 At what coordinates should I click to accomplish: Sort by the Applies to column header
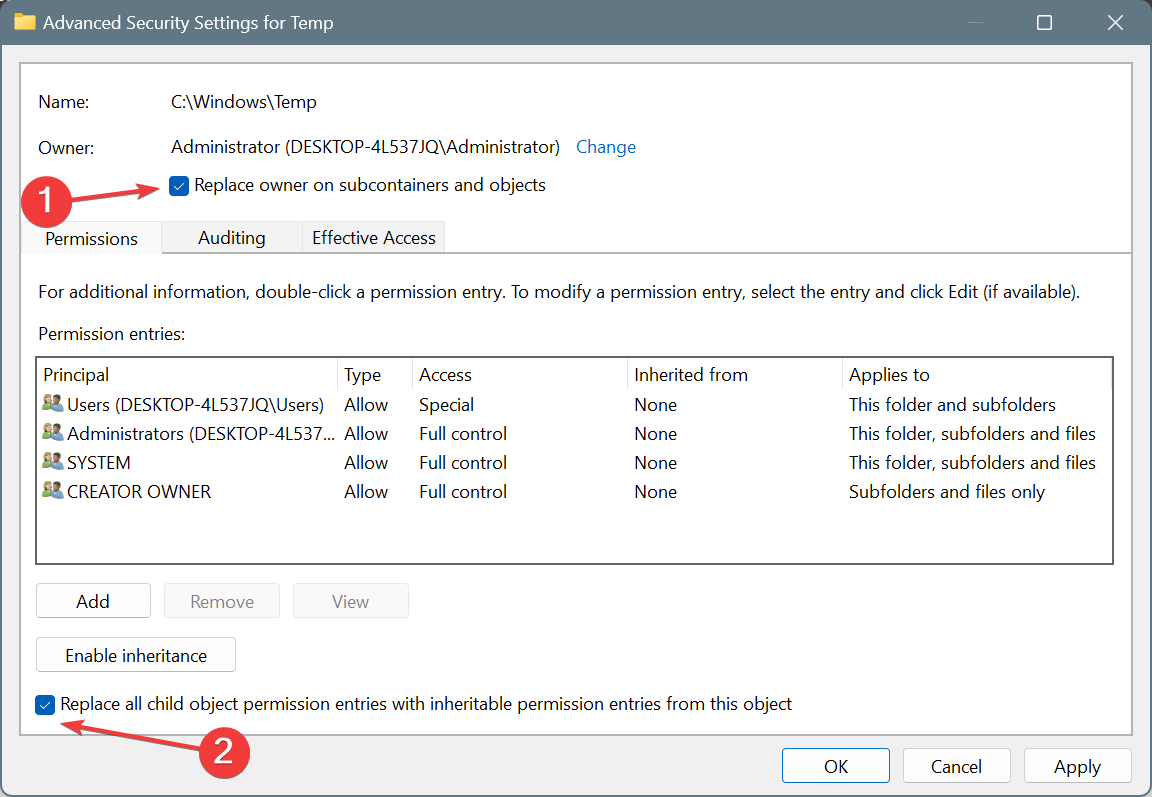click(976, 375)
